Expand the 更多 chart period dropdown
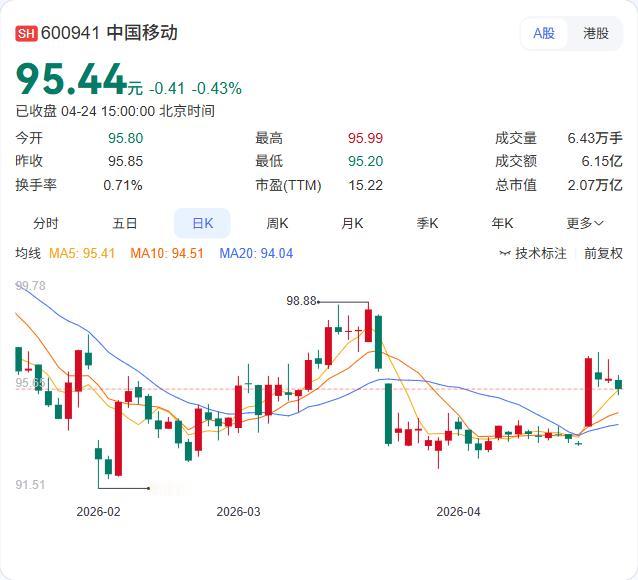Viewport: 638px width, 580px height. point(585,223)
